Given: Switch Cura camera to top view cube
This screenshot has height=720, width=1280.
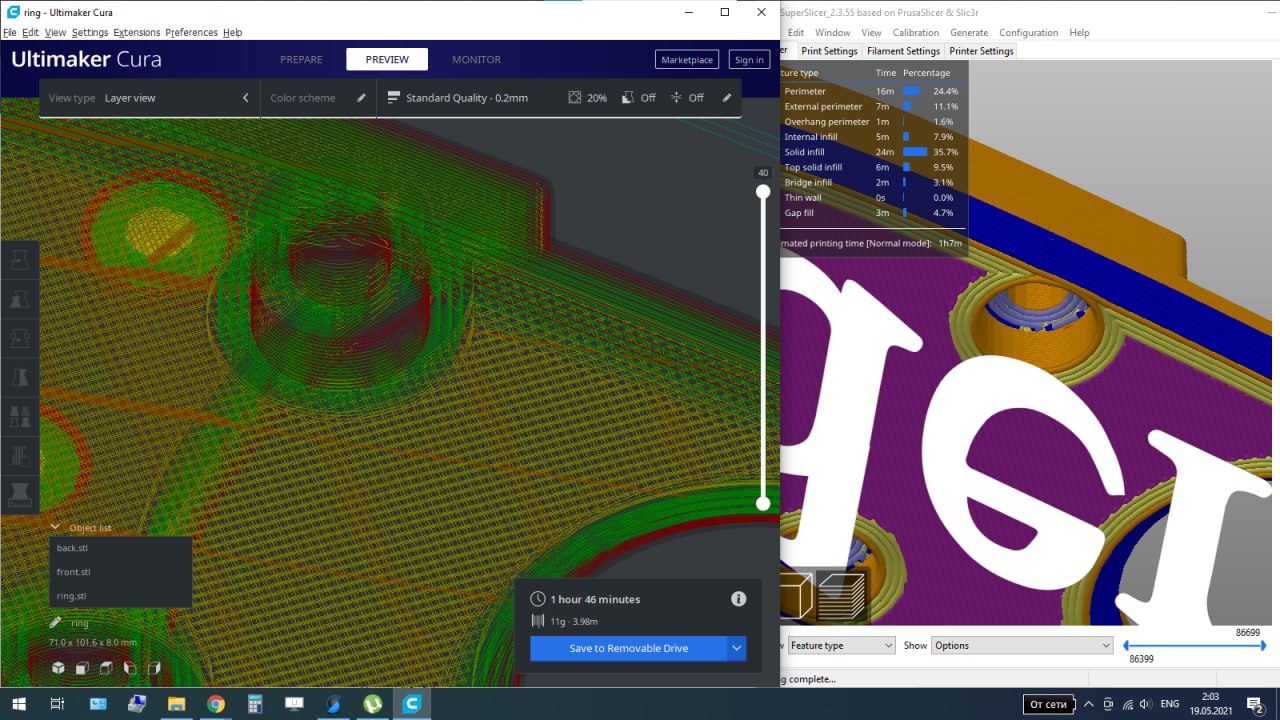Looking at the screenshot, I should click(x=106, y=667).
